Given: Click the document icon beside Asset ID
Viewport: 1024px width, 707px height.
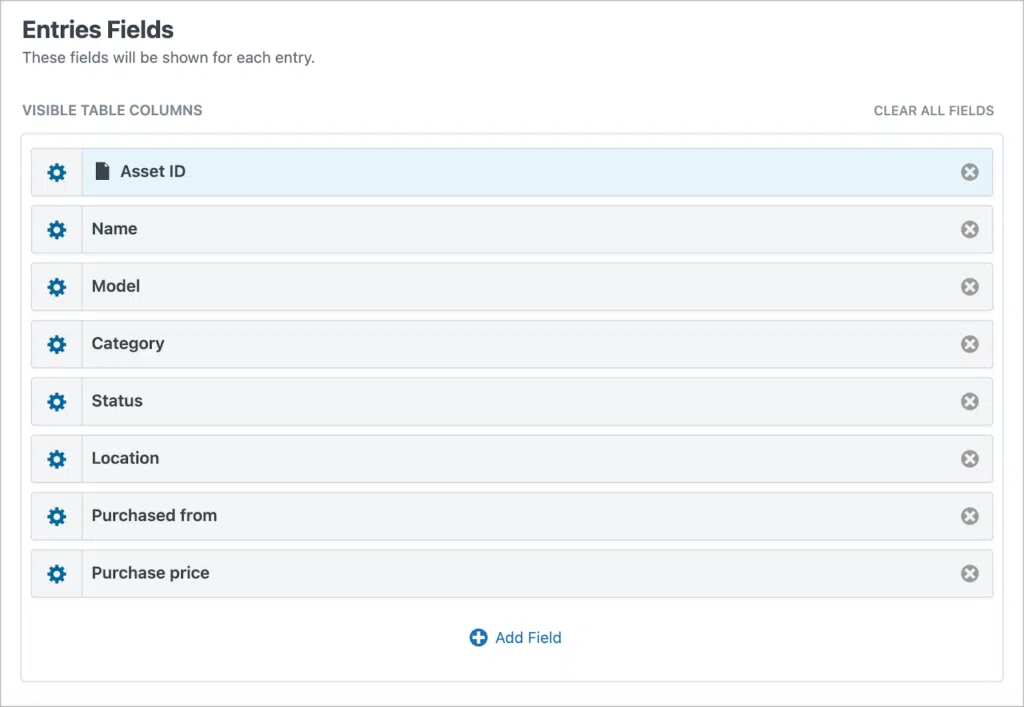Looking at the screenshot, I should [x=103, y=171].
